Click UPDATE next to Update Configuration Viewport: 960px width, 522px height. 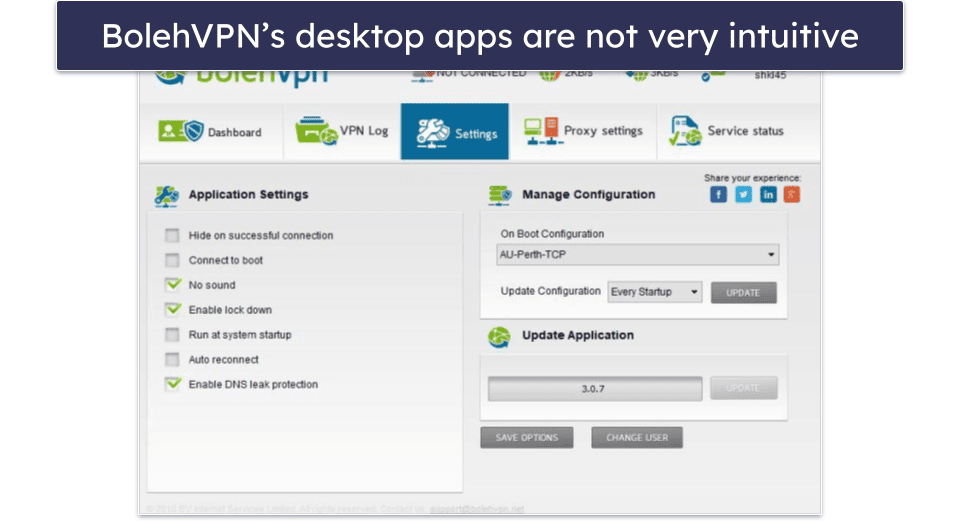coord(743,293)
